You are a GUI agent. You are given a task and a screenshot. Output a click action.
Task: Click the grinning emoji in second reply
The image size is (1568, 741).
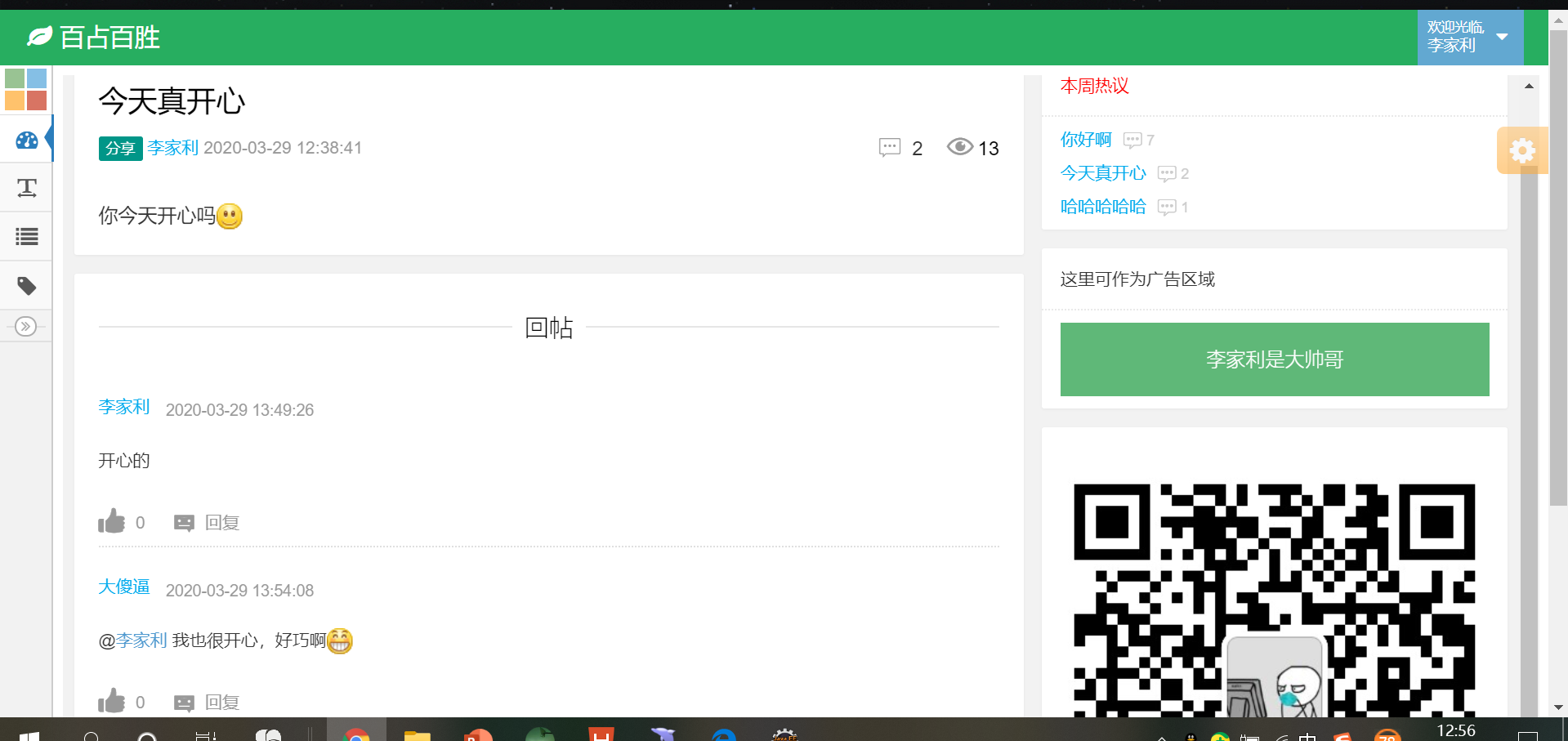[x=340, y=641]
